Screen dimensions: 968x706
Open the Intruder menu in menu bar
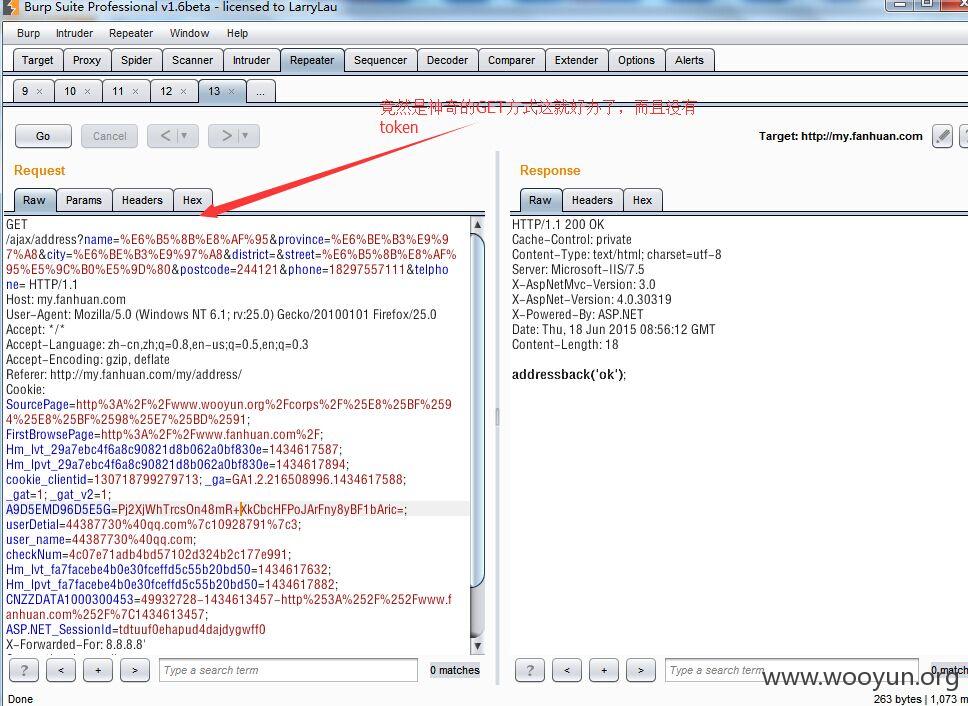[74, 33]
